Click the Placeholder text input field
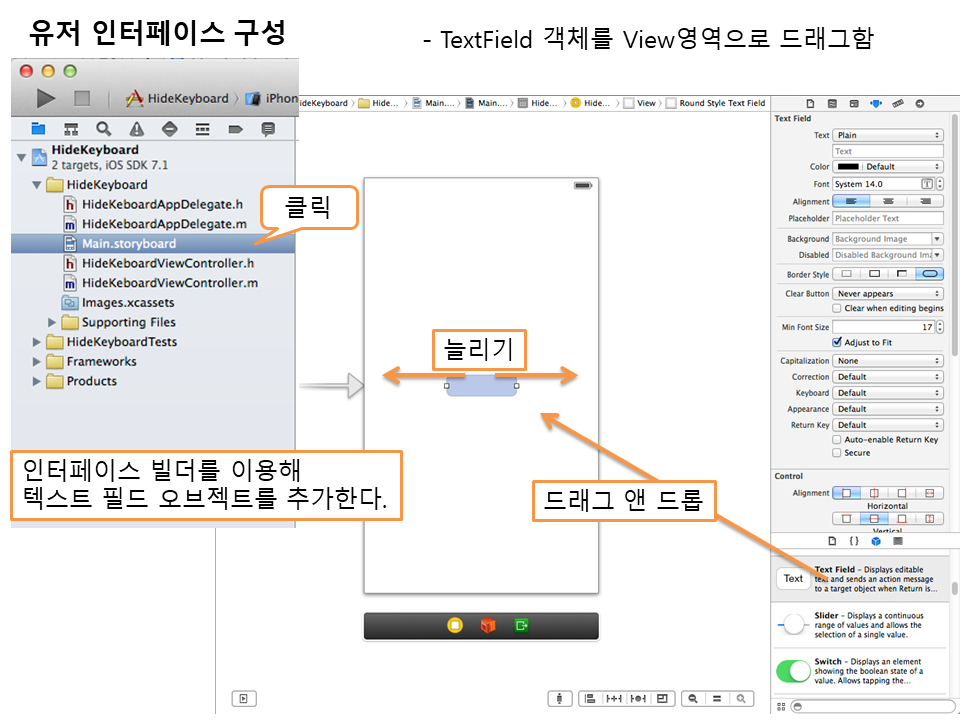Image resolution: width=960 pixels, height=720 pixels. pyautogui.click(x=888, y=218)
